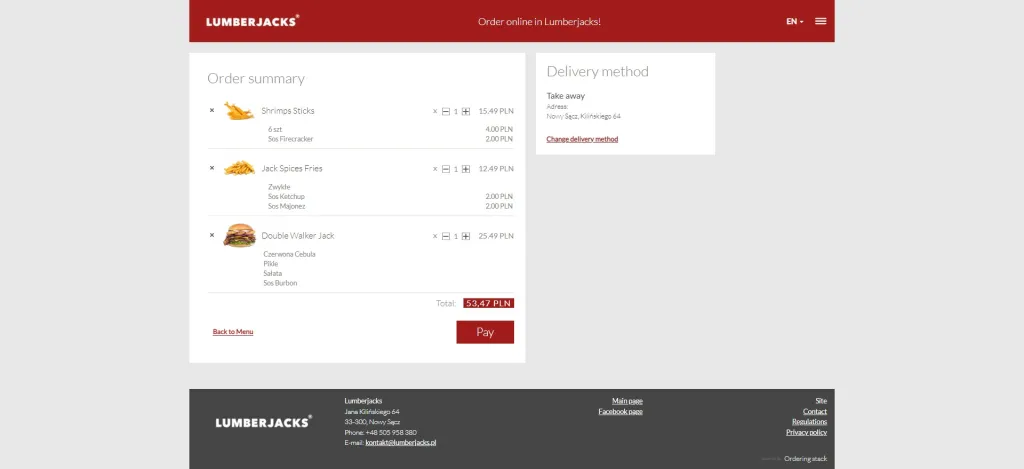Open Facebook page footer link

click(620, 412)
